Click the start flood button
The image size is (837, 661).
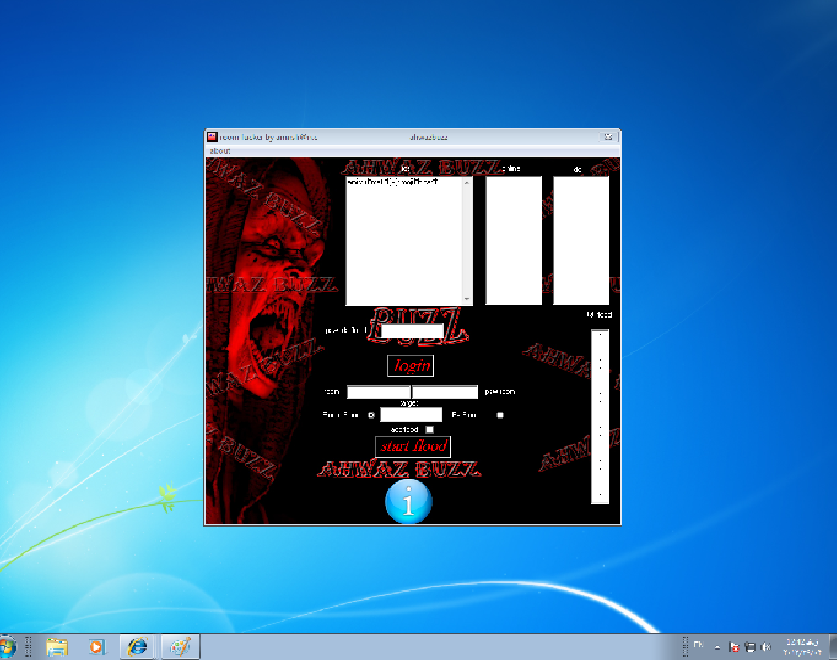tap(413, 446)
